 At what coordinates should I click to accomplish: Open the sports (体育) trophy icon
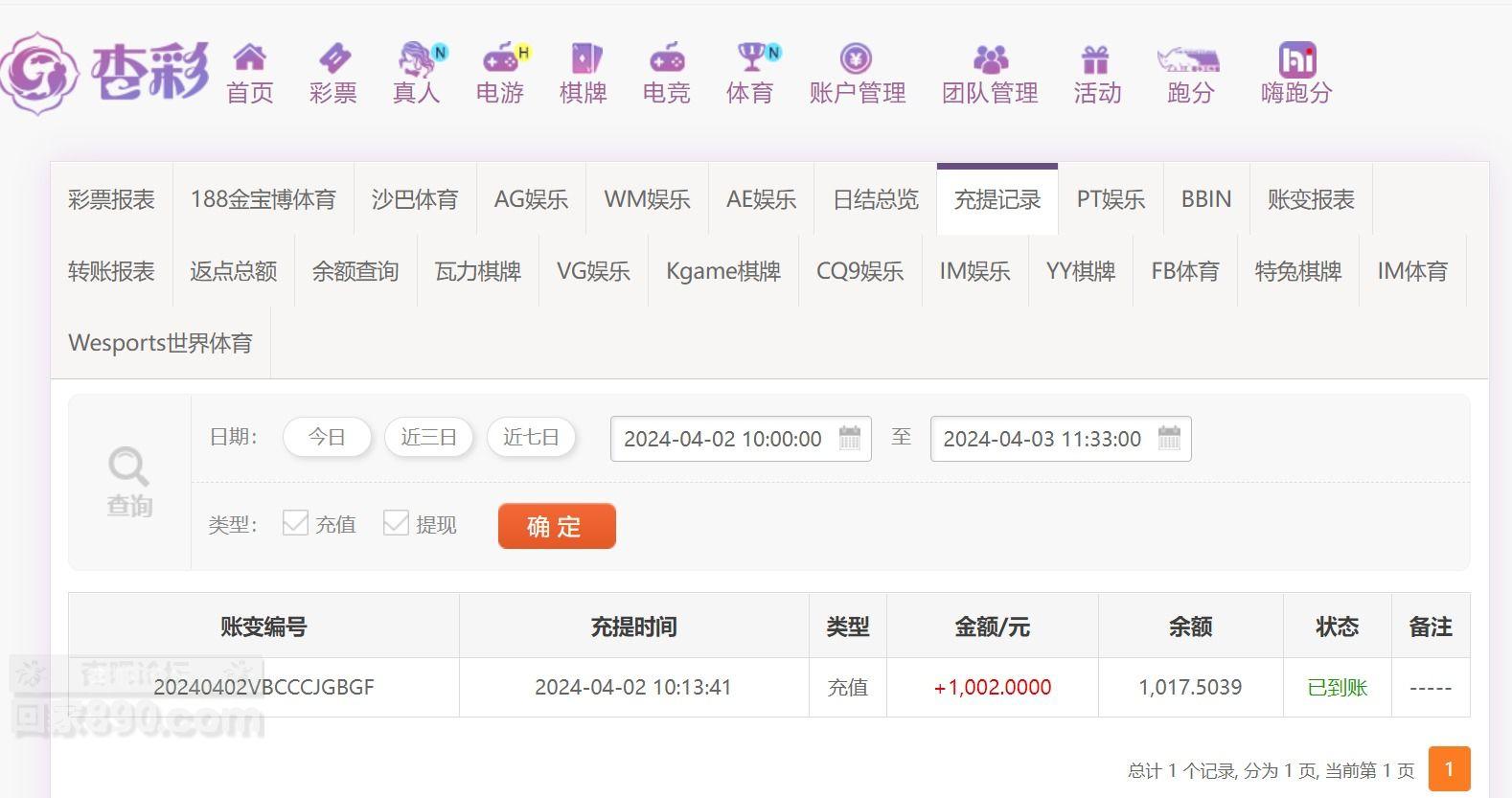750,58
